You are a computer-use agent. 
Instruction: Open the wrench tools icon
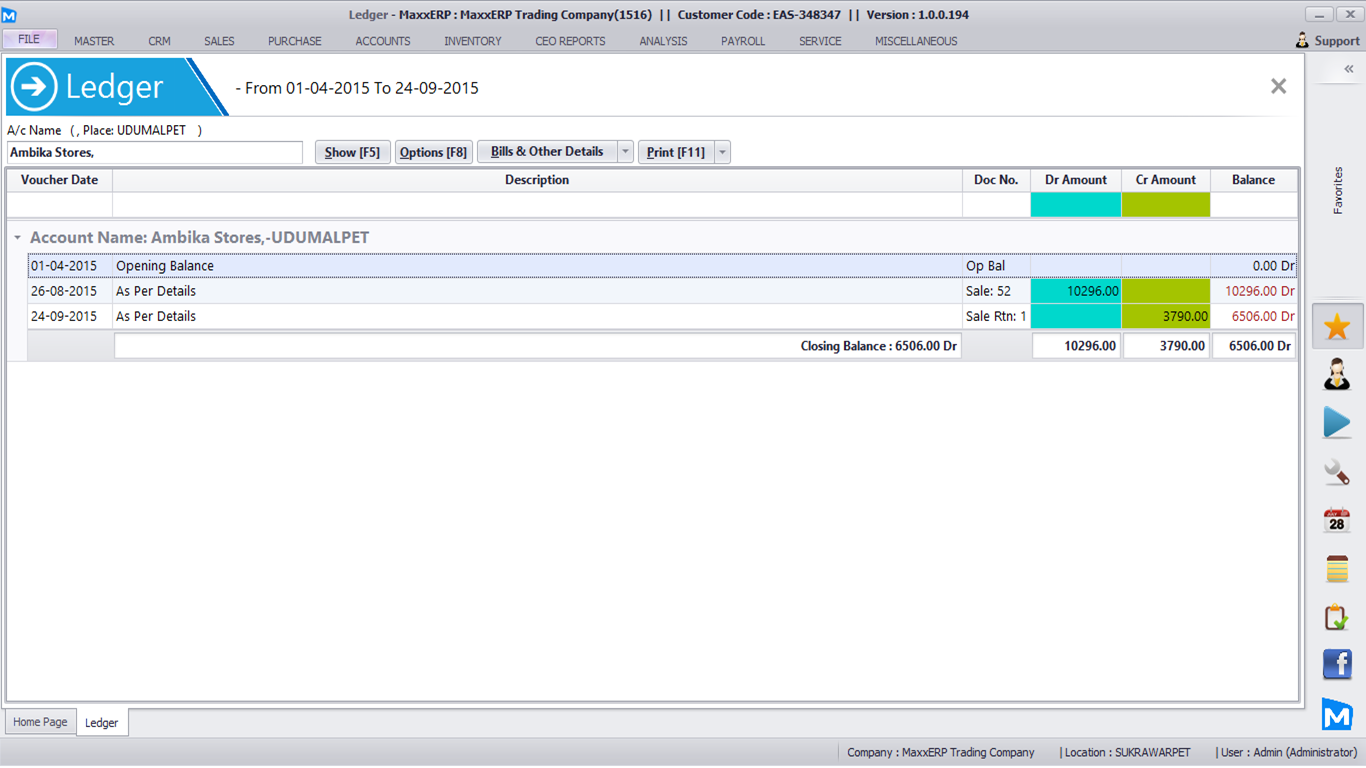(1337, 471)
